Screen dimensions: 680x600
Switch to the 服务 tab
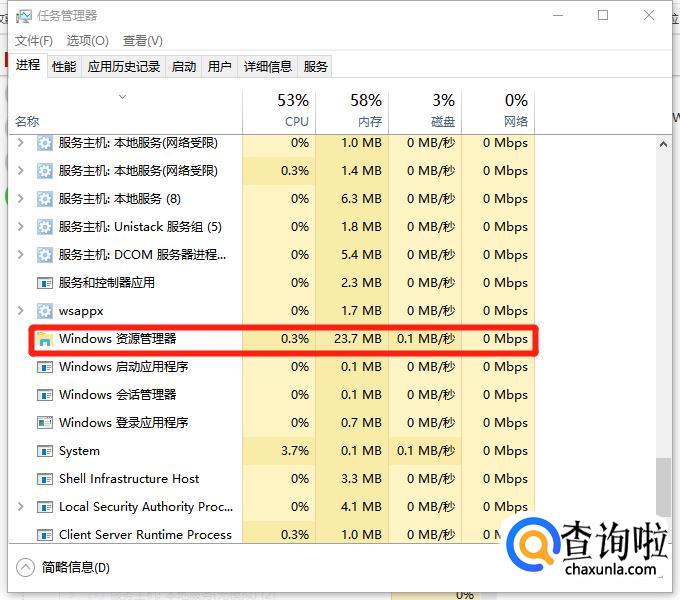click(315, 67)
